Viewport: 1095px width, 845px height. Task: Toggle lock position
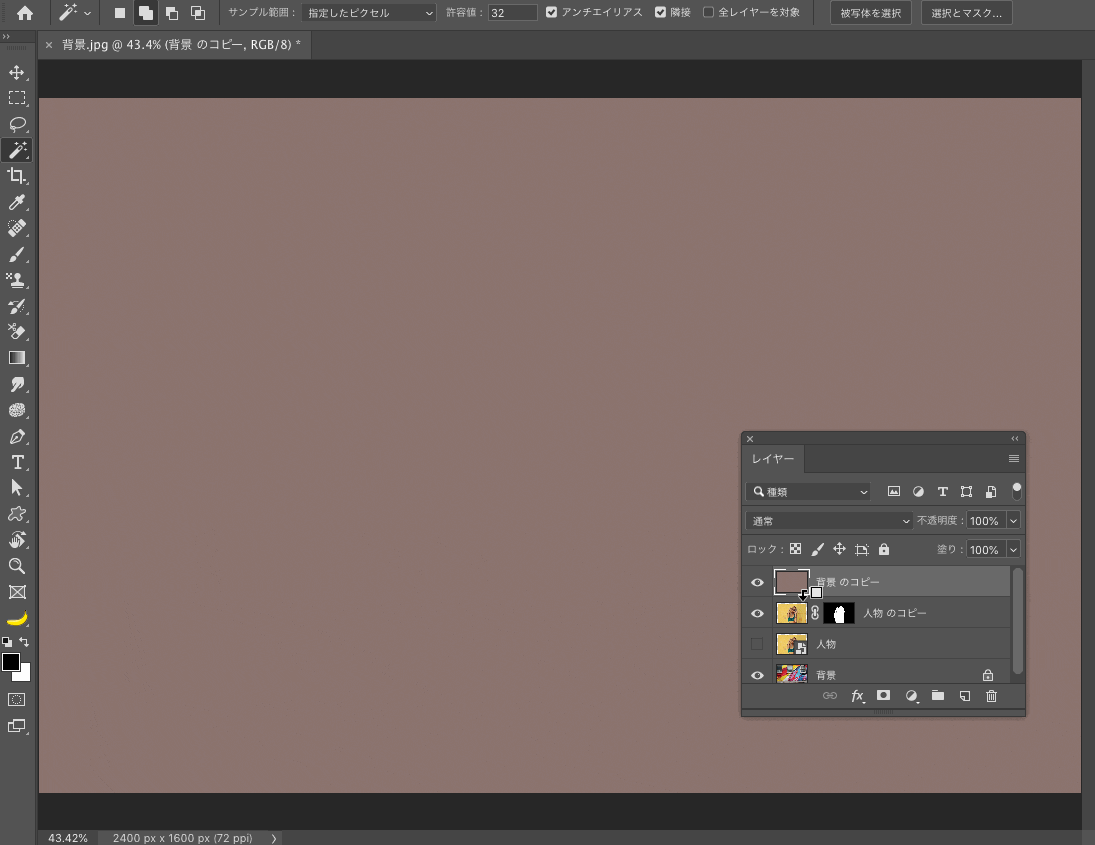coord(839,549)
